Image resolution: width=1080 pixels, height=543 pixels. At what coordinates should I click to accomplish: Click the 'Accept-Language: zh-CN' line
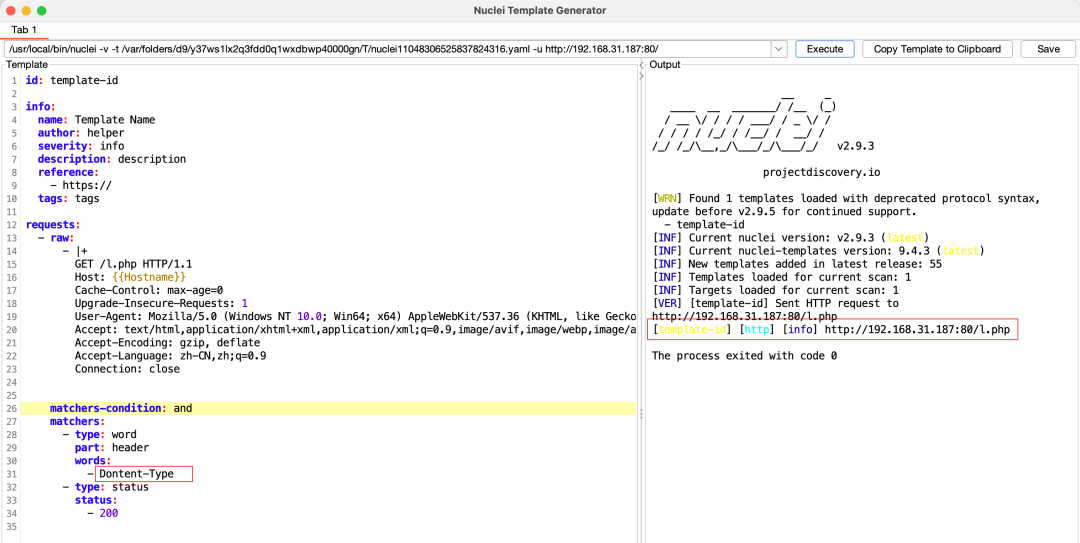coord(171,356)
